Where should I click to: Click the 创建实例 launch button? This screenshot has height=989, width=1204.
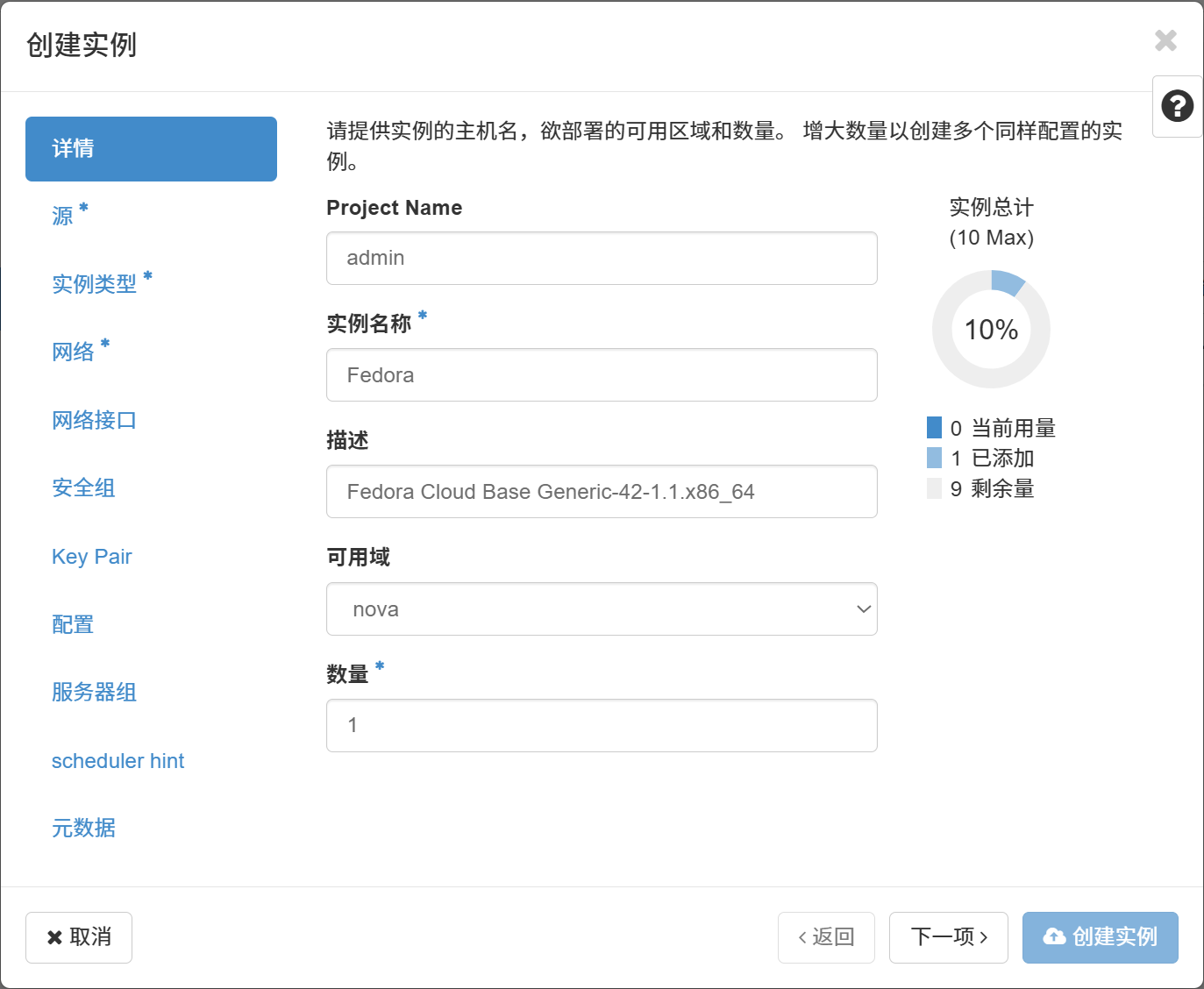1101,937
